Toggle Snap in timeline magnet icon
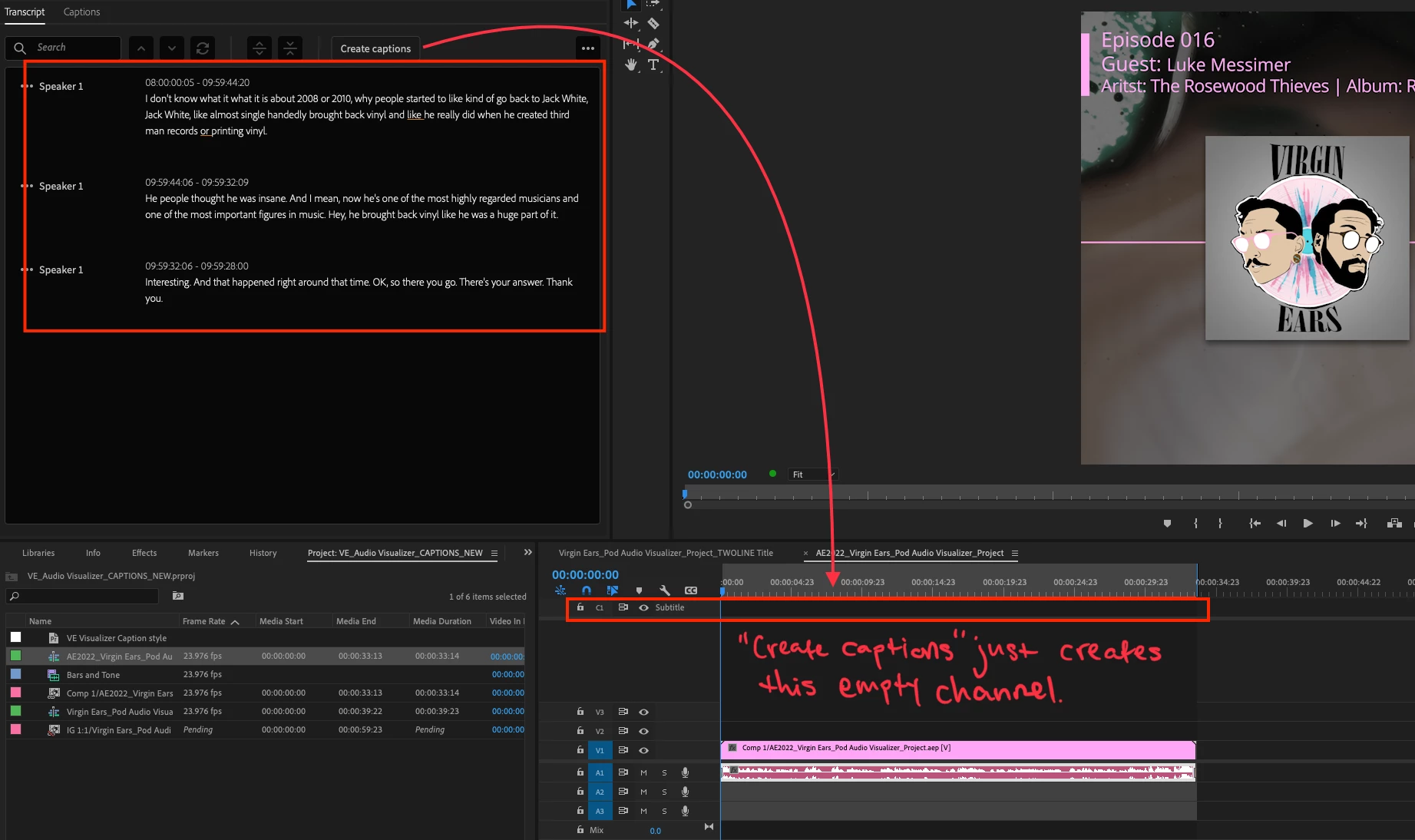Screen dimensions: 1415x840 pyautogui.click(x=587, y=590)
